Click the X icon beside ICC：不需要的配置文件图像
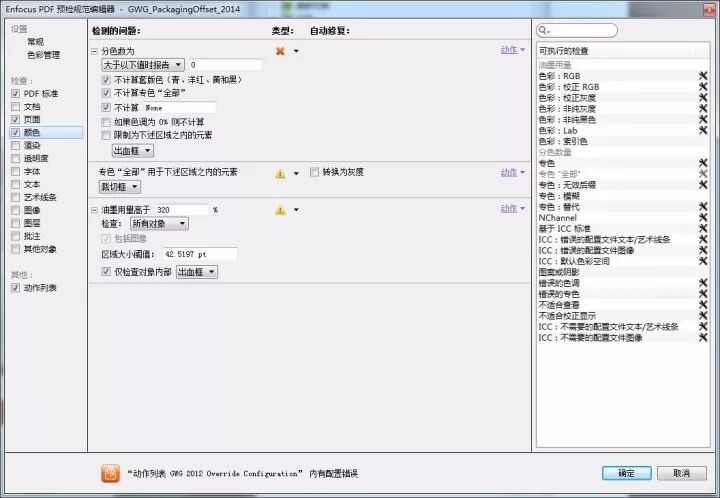The image size is (720, 498). click(x=703, y=337)
